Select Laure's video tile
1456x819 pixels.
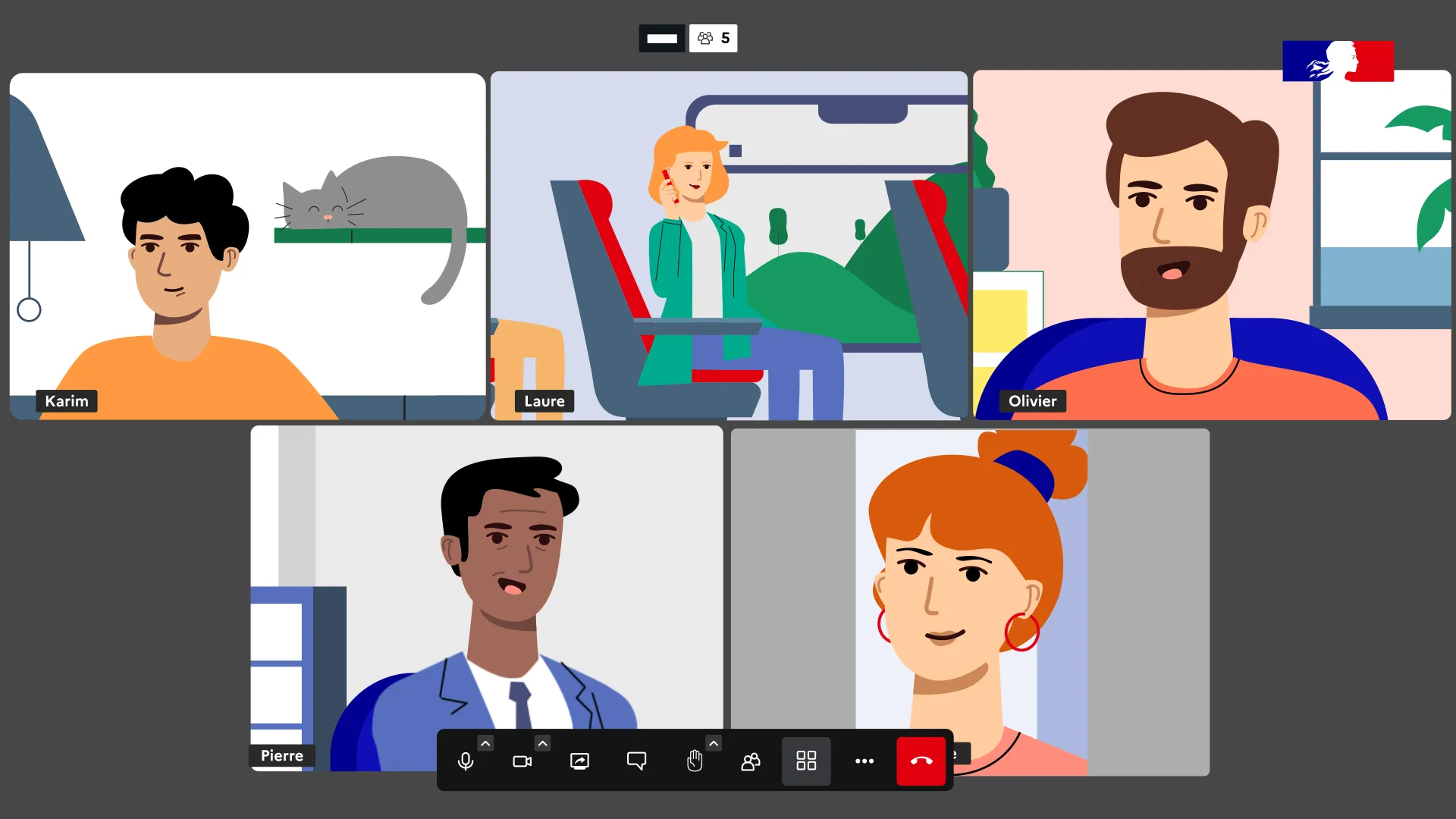(x=728, y=246)
